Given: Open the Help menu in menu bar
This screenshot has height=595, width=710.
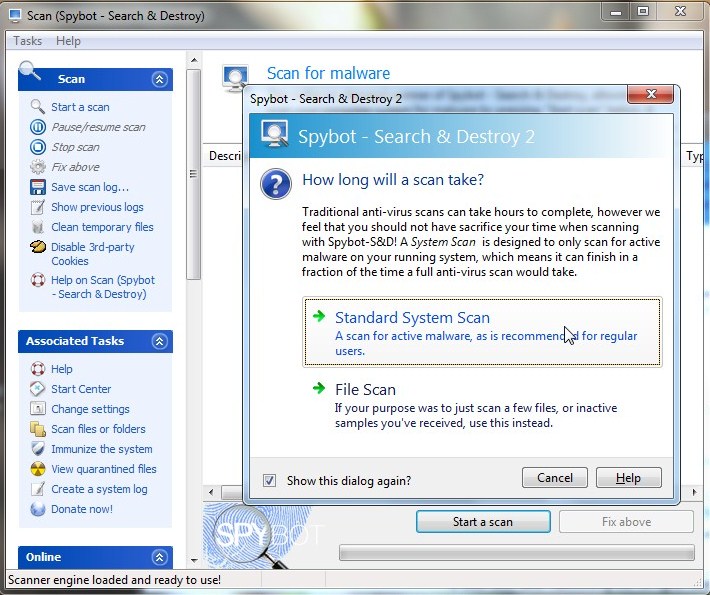Looking at the screenshot, I should click(68, 41).
